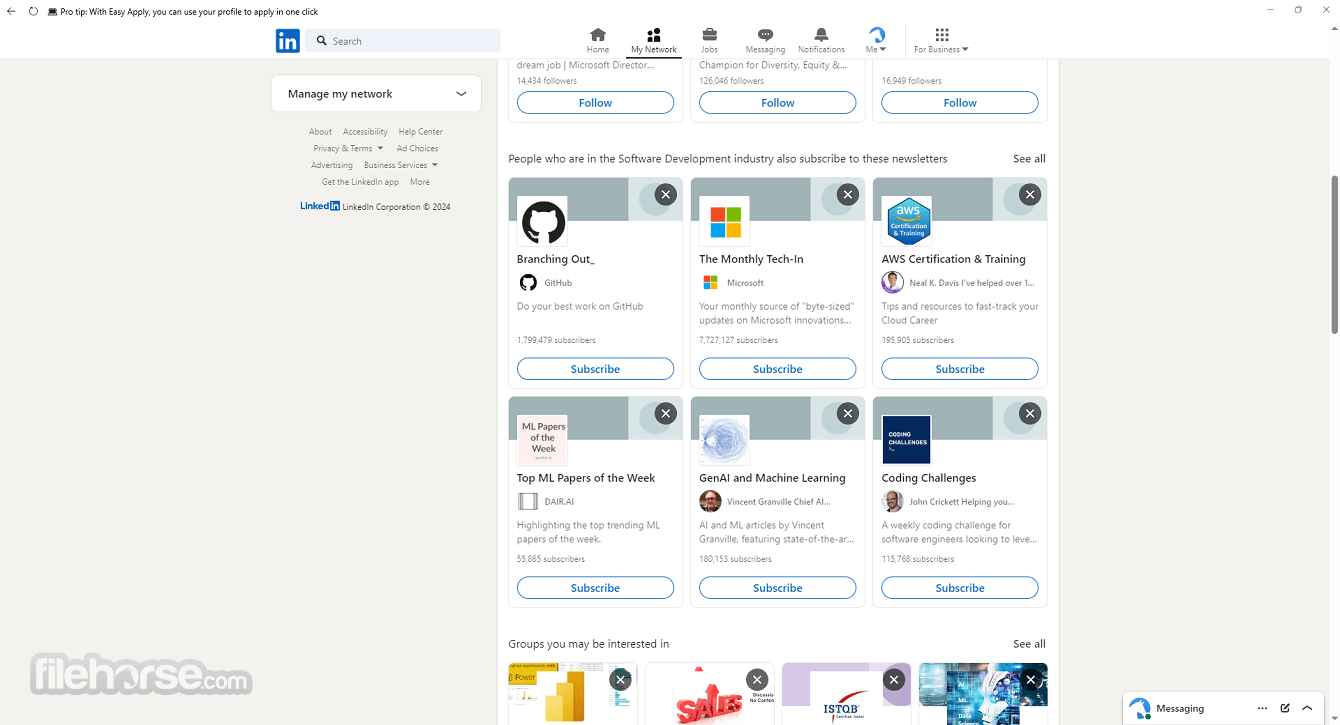Image resolution: width=1340 pixels, height=725 pixels.
Task: Open the About footer link
Action: [320, 132]
